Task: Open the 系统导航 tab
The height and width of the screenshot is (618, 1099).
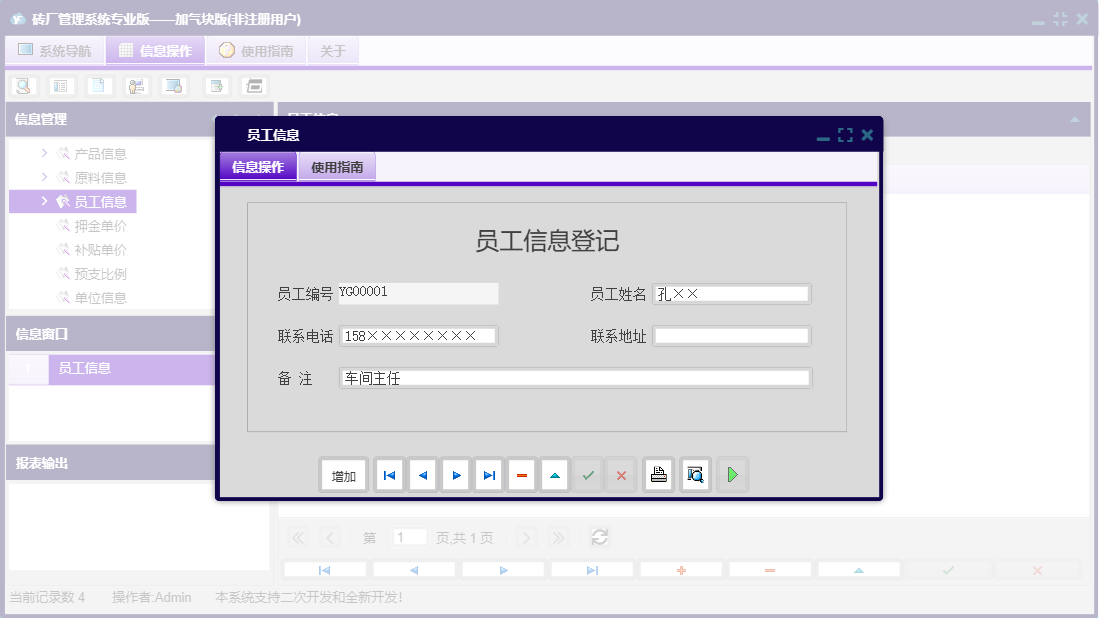Action: [x=55, y=50]
